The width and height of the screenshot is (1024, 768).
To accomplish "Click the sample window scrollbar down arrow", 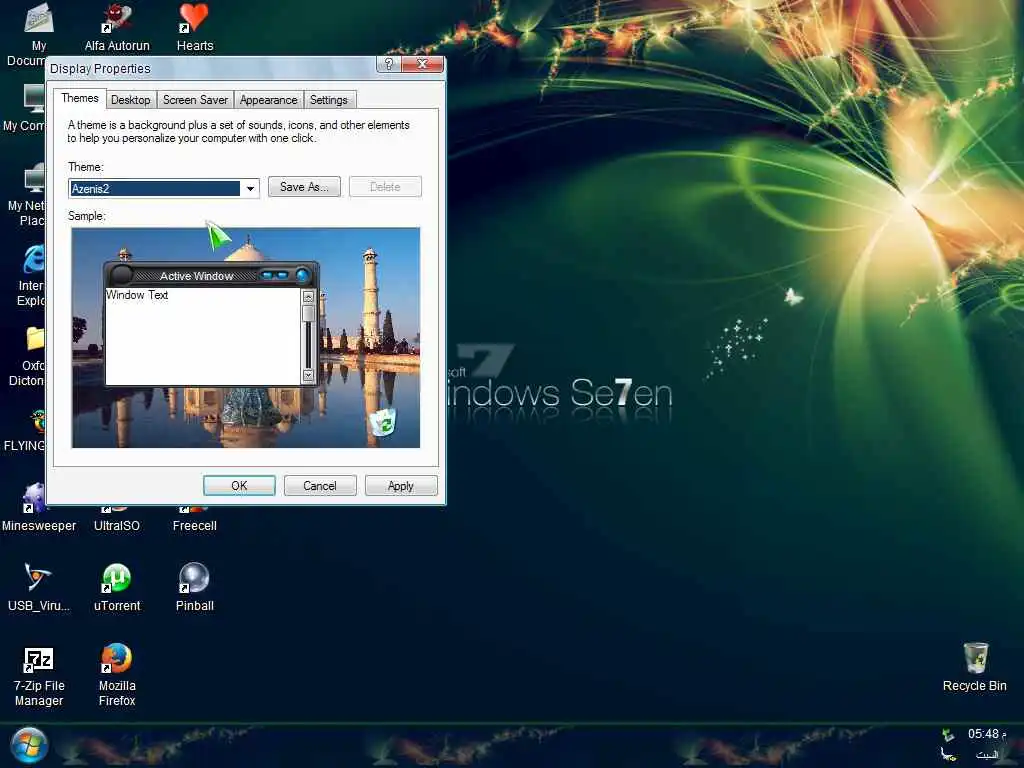I will [308, 376].
